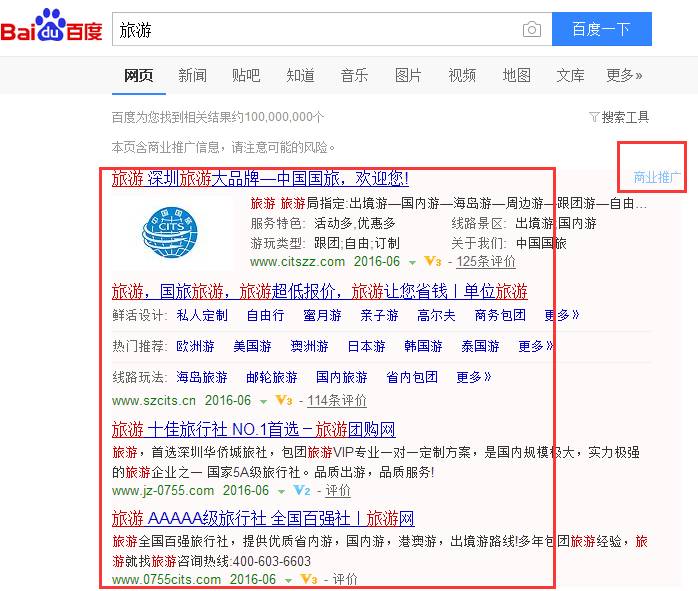Viewport: 698px width, 591px height.
Task: Open camera image search icon
Action: tap(532, 29)
